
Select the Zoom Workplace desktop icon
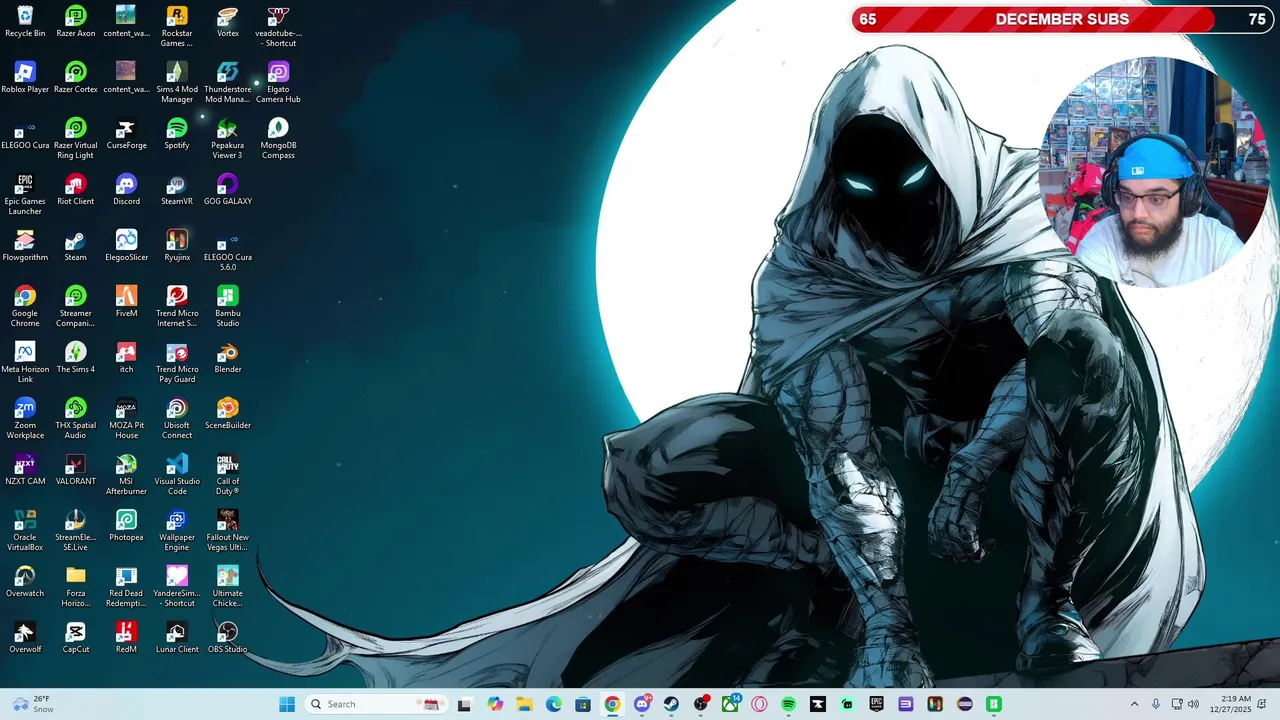coord(25,419)
